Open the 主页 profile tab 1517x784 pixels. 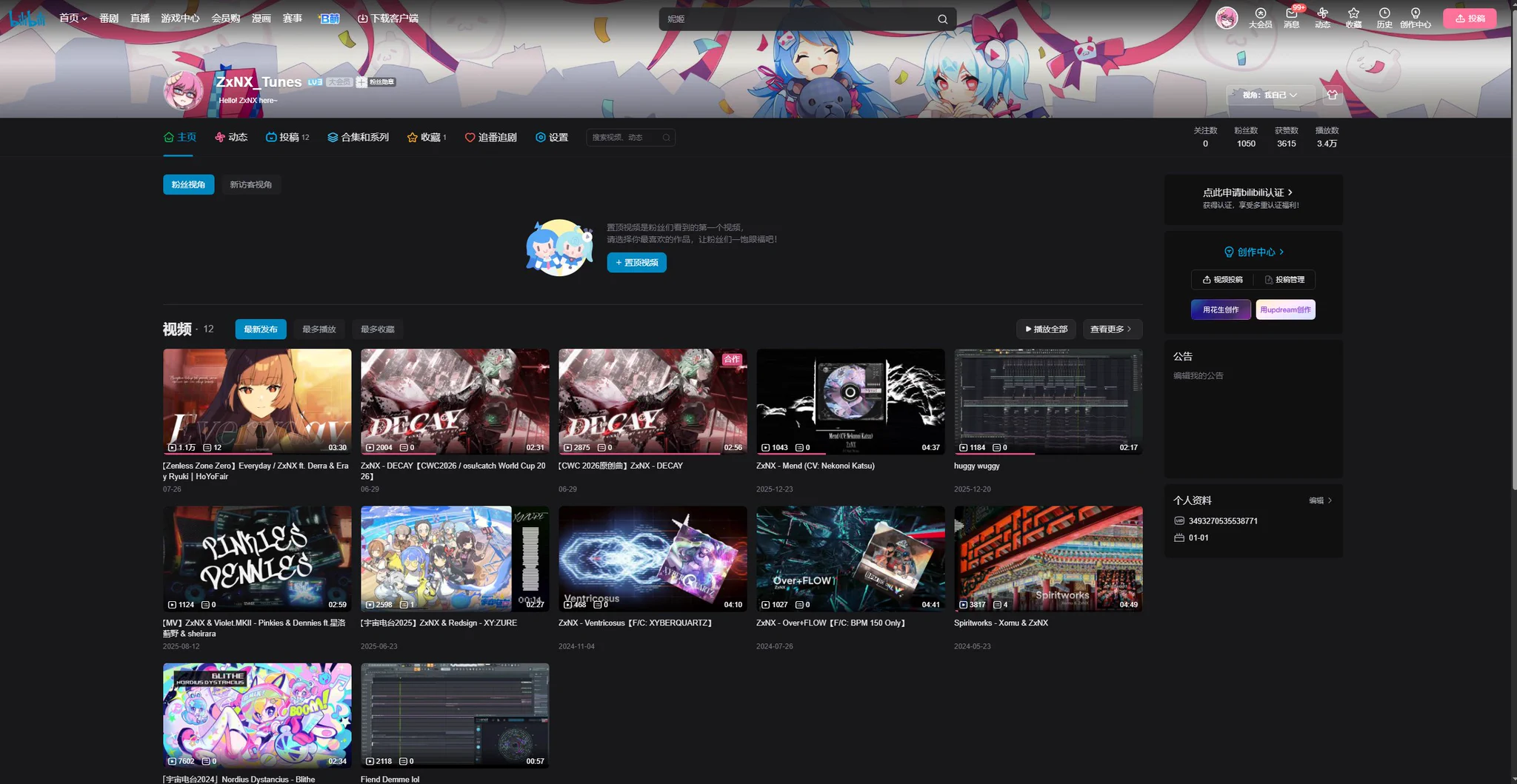pyautogui.click(x=180, y=138)
